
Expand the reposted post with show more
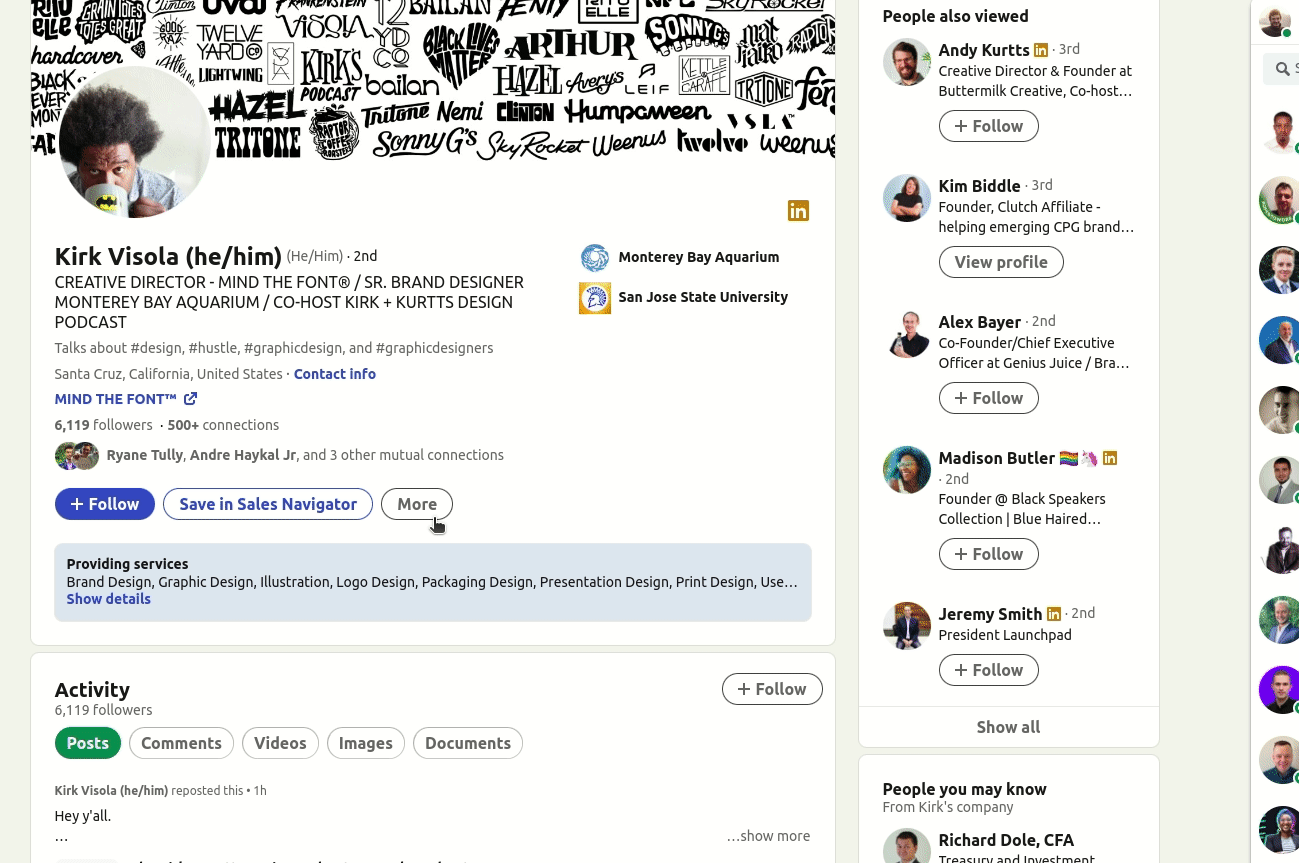click(x=768, y=836)
